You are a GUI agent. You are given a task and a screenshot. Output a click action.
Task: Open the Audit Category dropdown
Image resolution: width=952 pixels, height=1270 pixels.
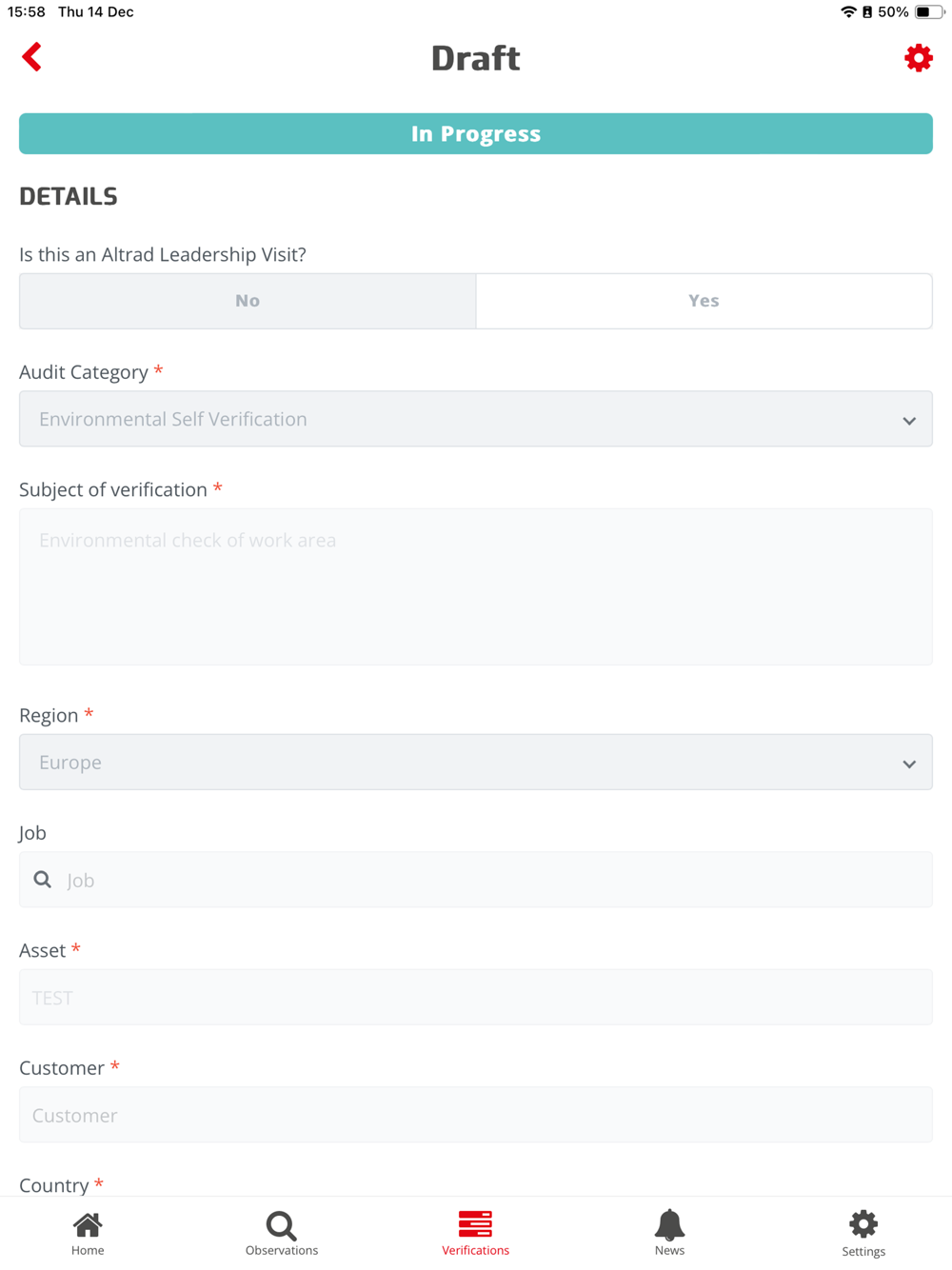pos(457,419)
